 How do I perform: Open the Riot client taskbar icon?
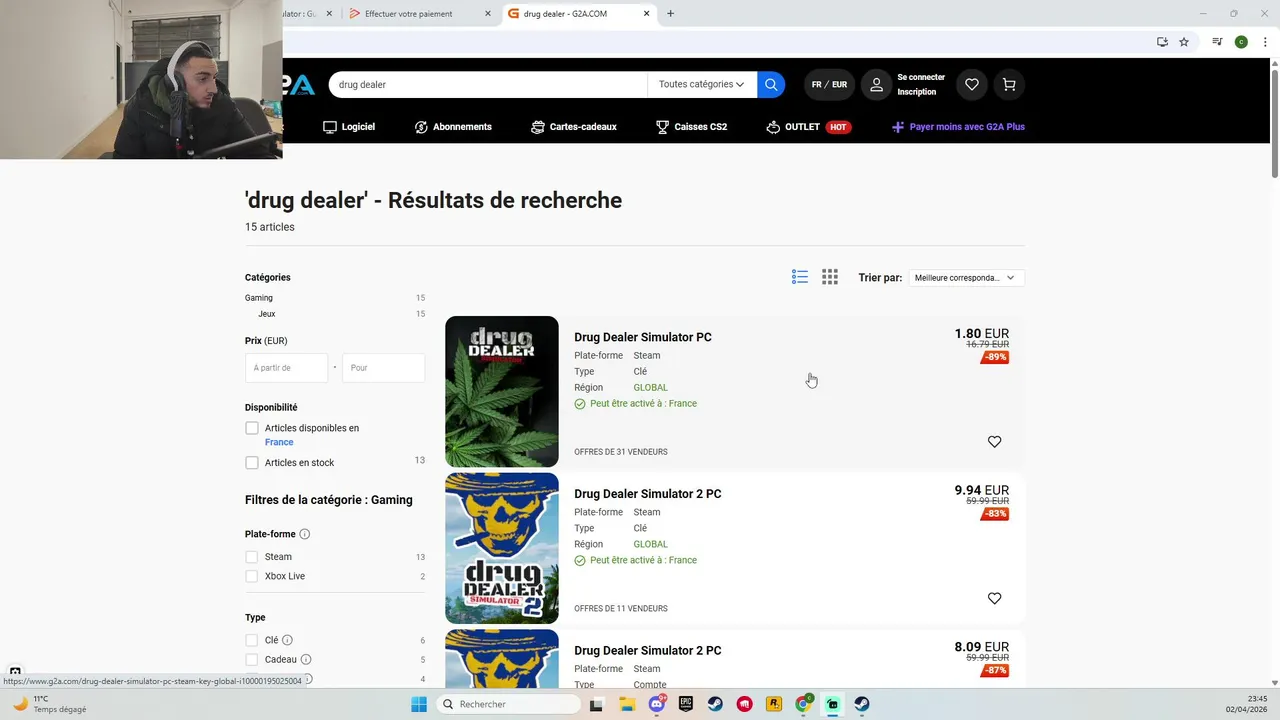[745, 704]
